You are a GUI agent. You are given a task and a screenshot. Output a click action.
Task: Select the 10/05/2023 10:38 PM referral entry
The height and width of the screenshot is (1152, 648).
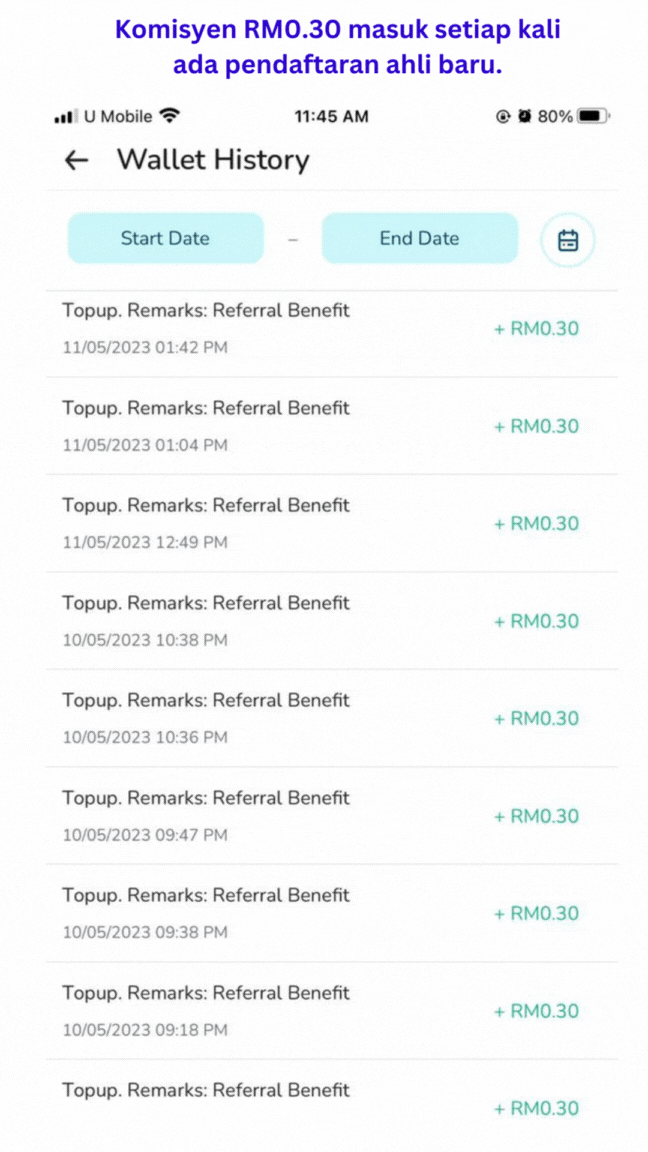tap(320, 621)
